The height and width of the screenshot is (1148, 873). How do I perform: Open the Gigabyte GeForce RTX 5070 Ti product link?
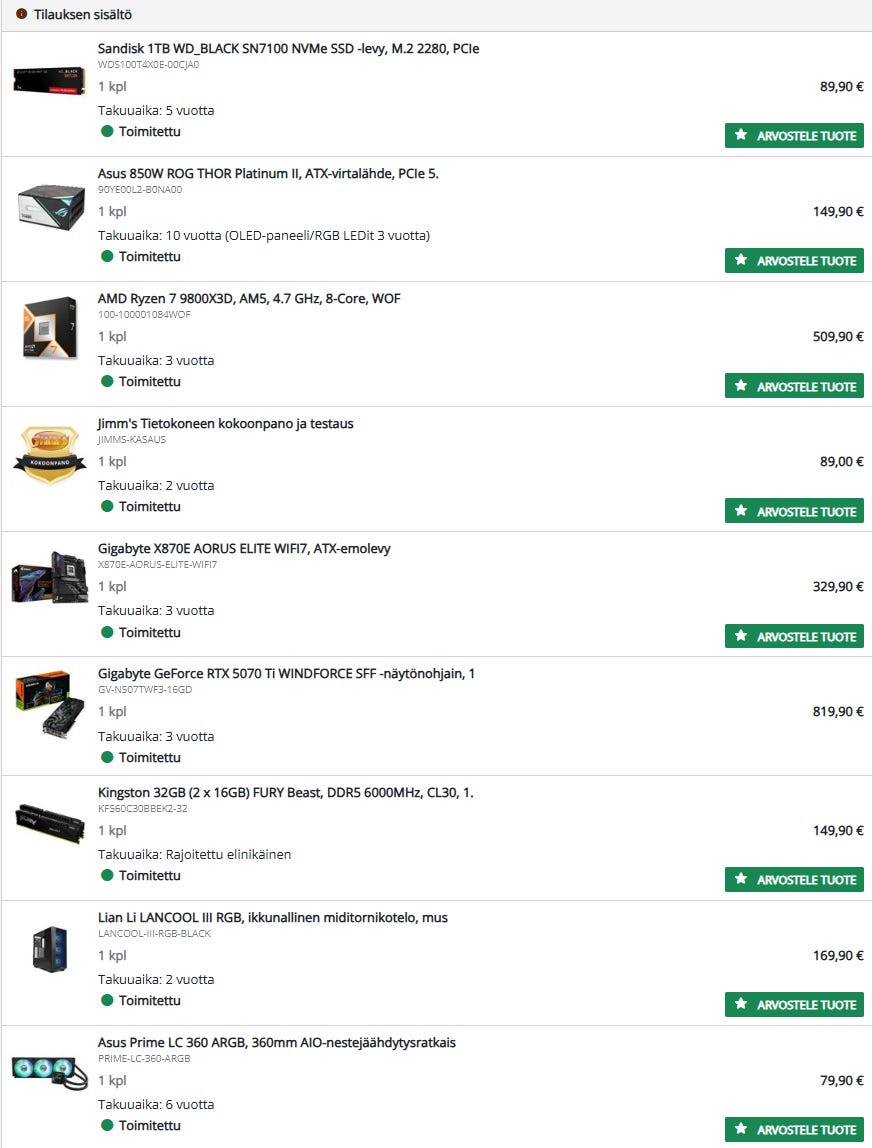click(x=286, y=674)
